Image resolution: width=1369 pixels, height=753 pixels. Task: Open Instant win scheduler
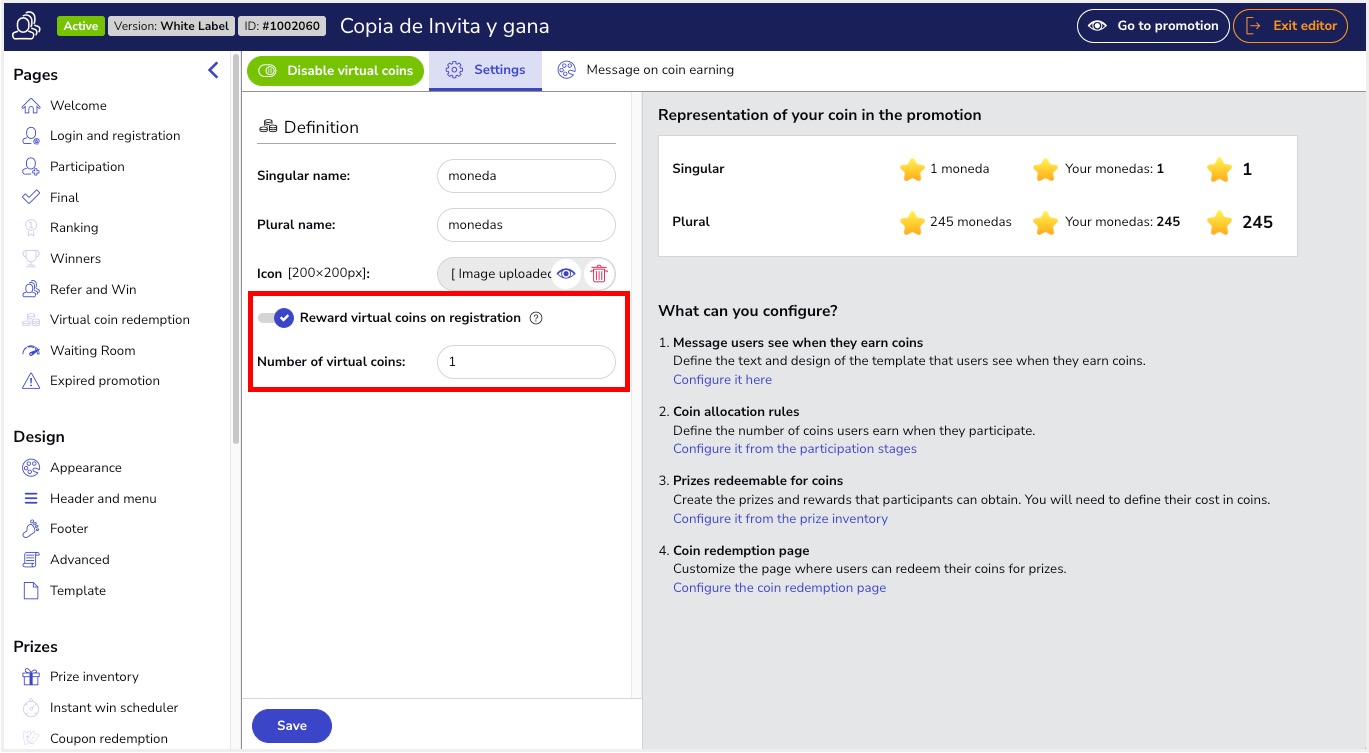(113, 708)
